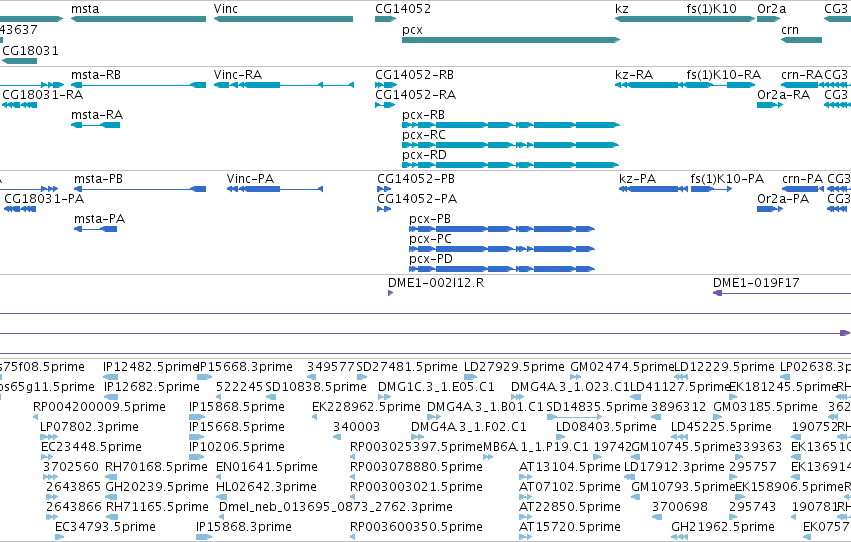
Task: Click the SD27481.5prime EST
Action: tap(362, 377)
